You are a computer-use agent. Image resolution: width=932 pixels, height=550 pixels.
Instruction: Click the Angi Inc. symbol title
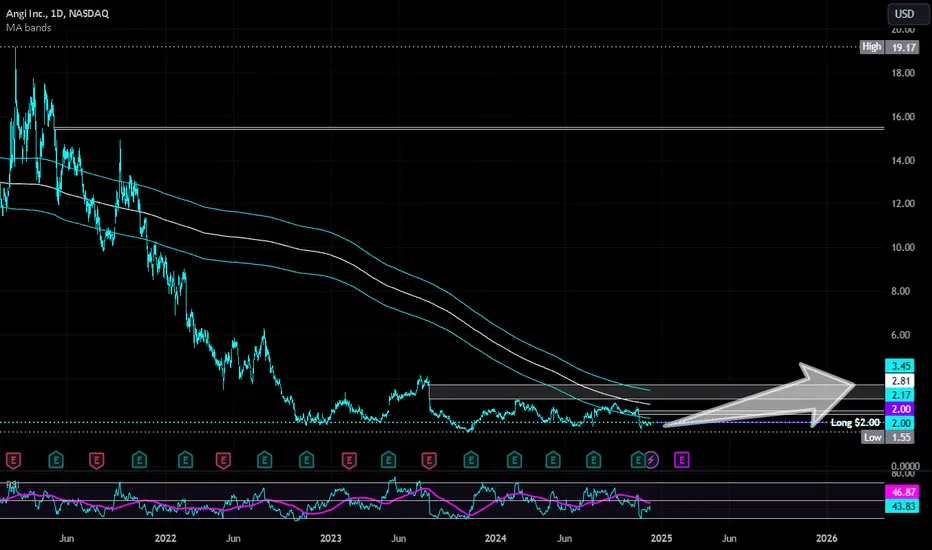[57, 13]
